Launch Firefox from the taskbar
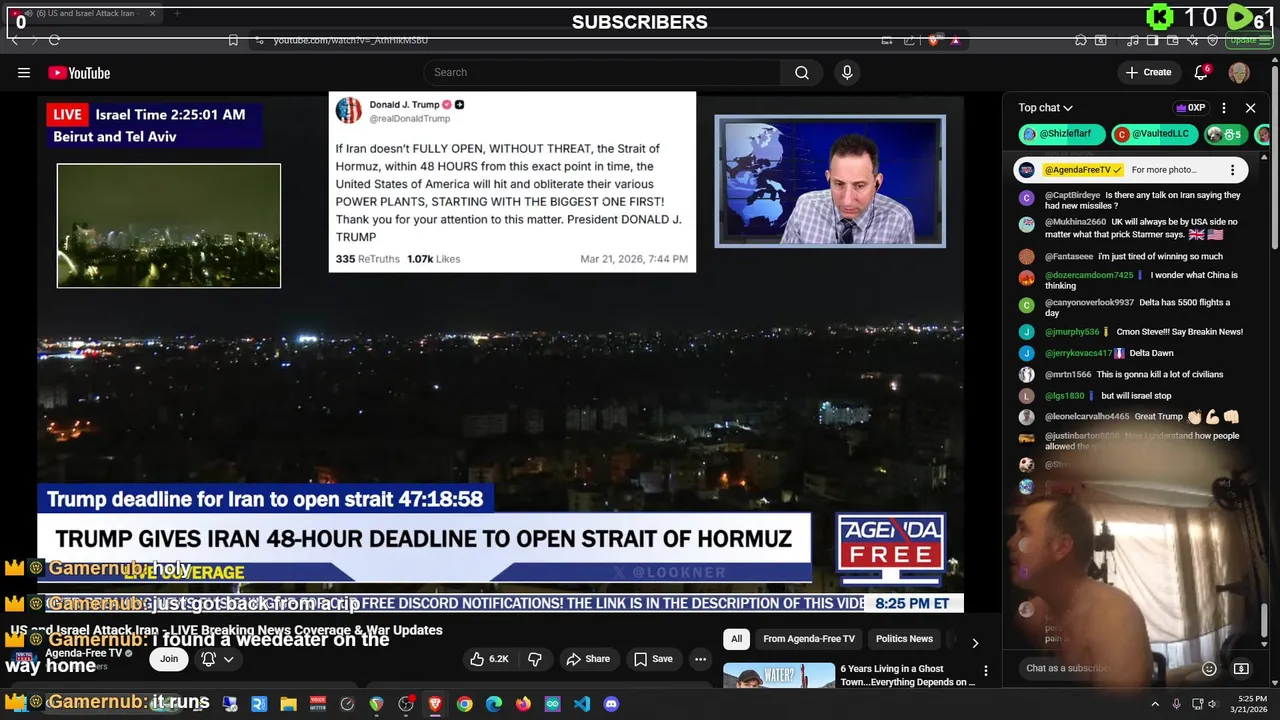Image resolution: width=1280 pixels, height=720 pixels. click(523, 704)
